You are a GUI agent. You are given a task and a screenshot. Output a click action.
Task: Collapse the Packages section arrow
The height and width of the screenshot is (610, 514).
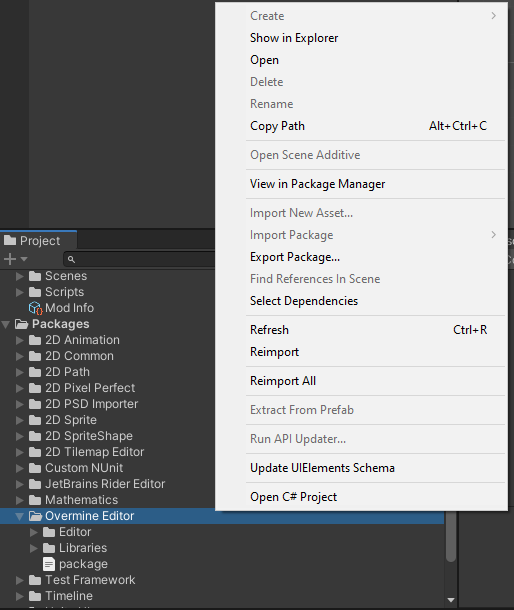[5, 324]
